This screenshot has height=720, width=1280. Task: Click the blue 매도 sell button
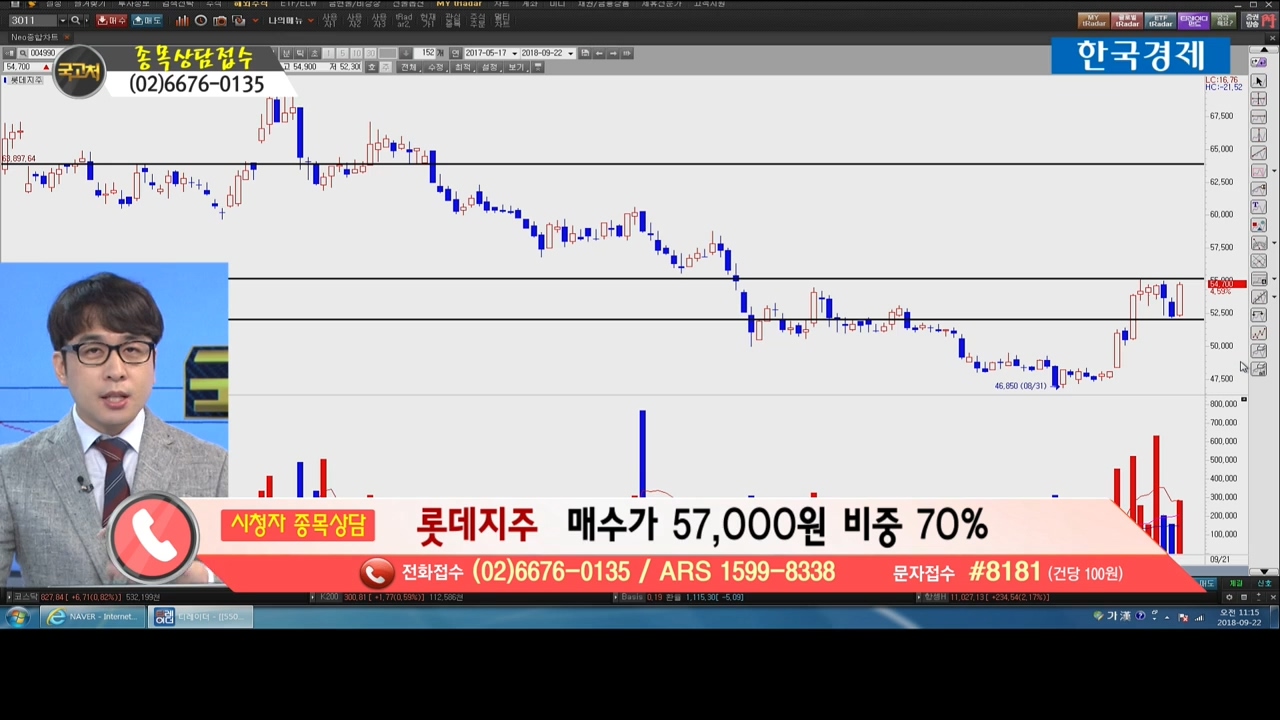click(x=147, y=20)
